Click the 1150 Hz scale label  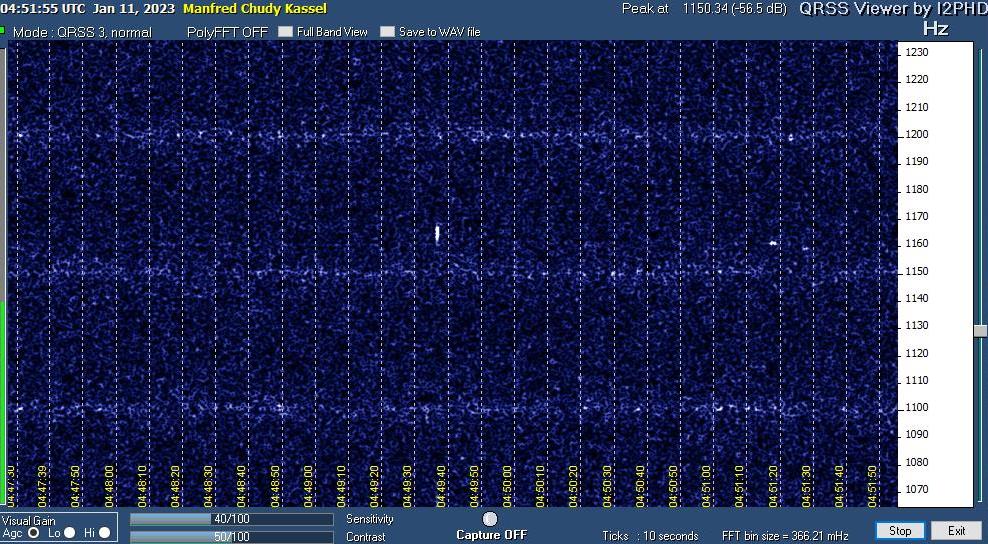[x=917, y=271]
